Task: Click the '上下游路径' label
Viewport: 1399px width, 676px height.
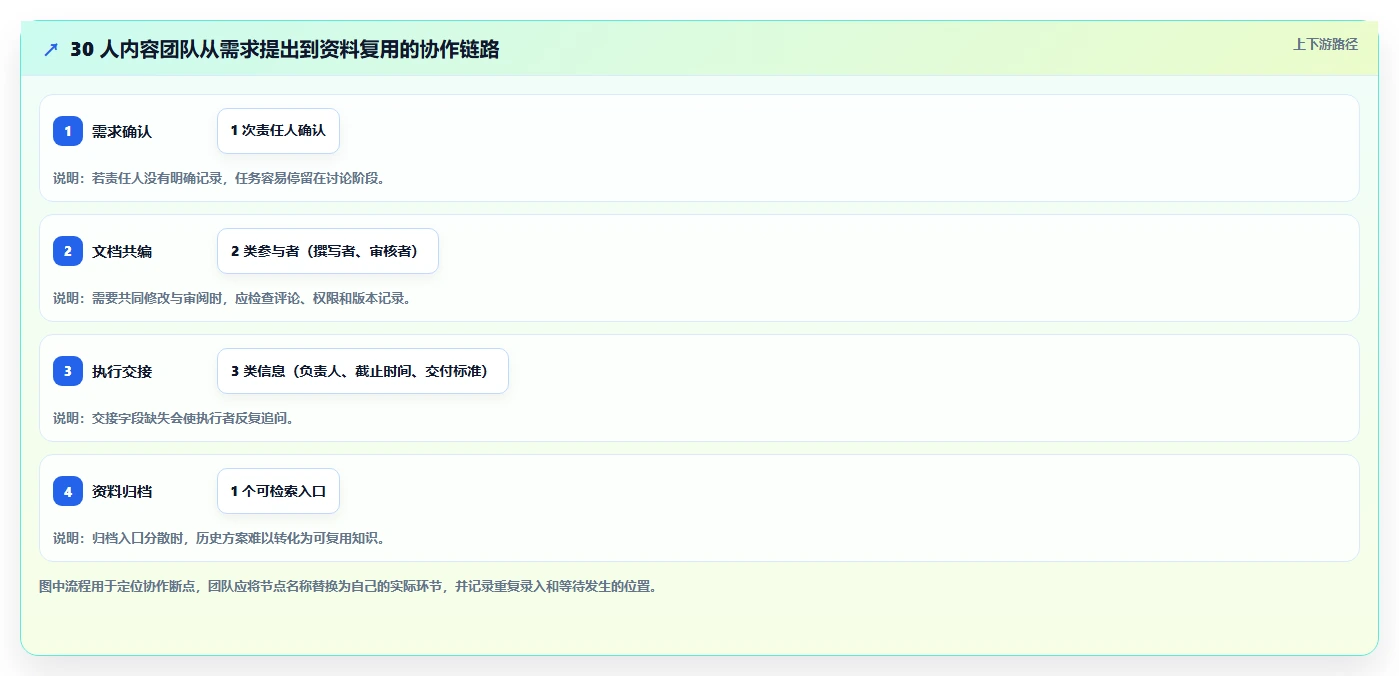Action: click(1325, 44)
